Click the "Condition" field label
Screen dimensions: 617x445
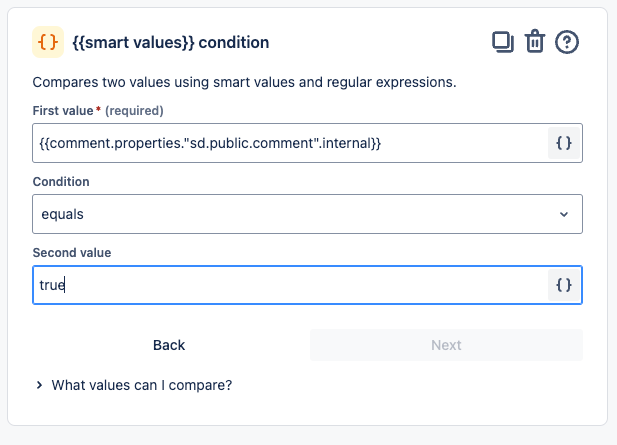61,182
